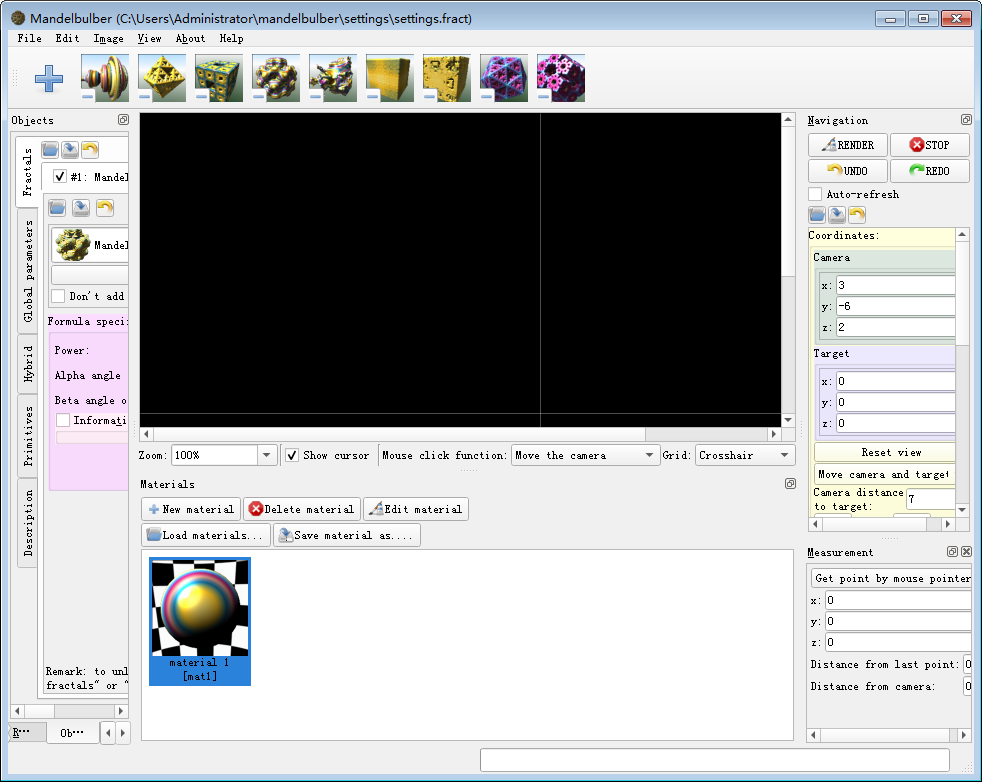
Task: Uncheck the #1 Mandelbulb fractal checkbox
Action: (x=59, y=177)
